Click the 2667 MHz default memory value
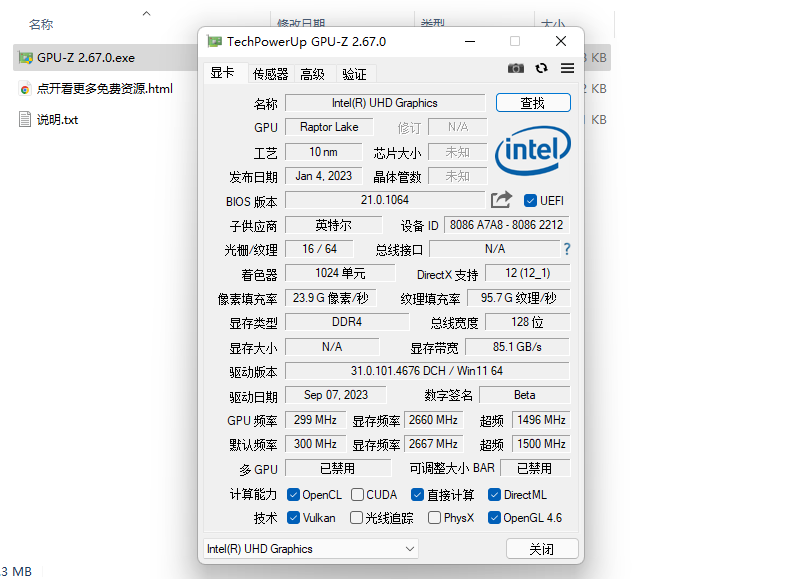 click(433, 444)
